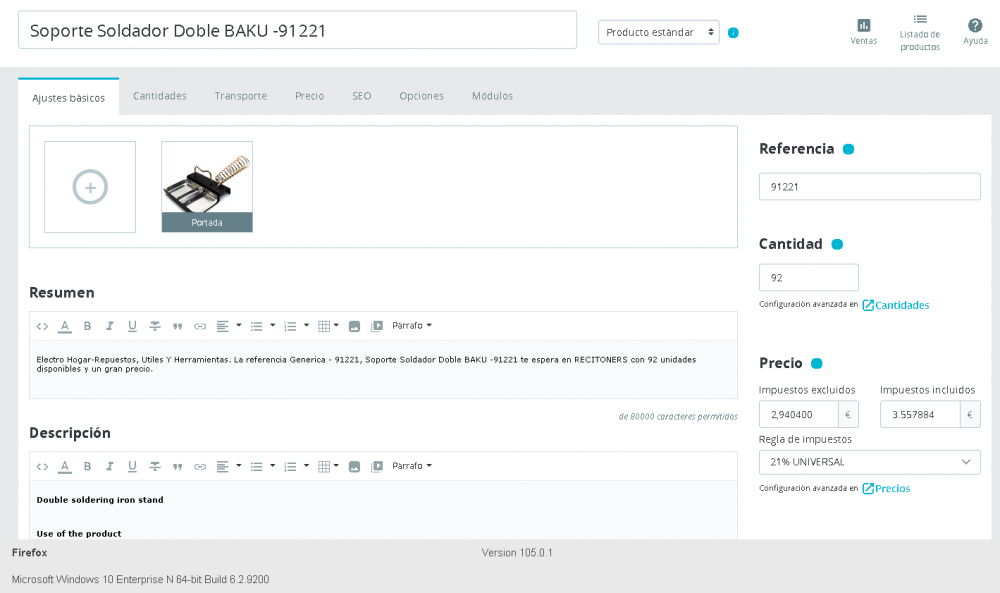Insert media in Descripción editor
1000x593 pixels.
[x=377, y=466]
